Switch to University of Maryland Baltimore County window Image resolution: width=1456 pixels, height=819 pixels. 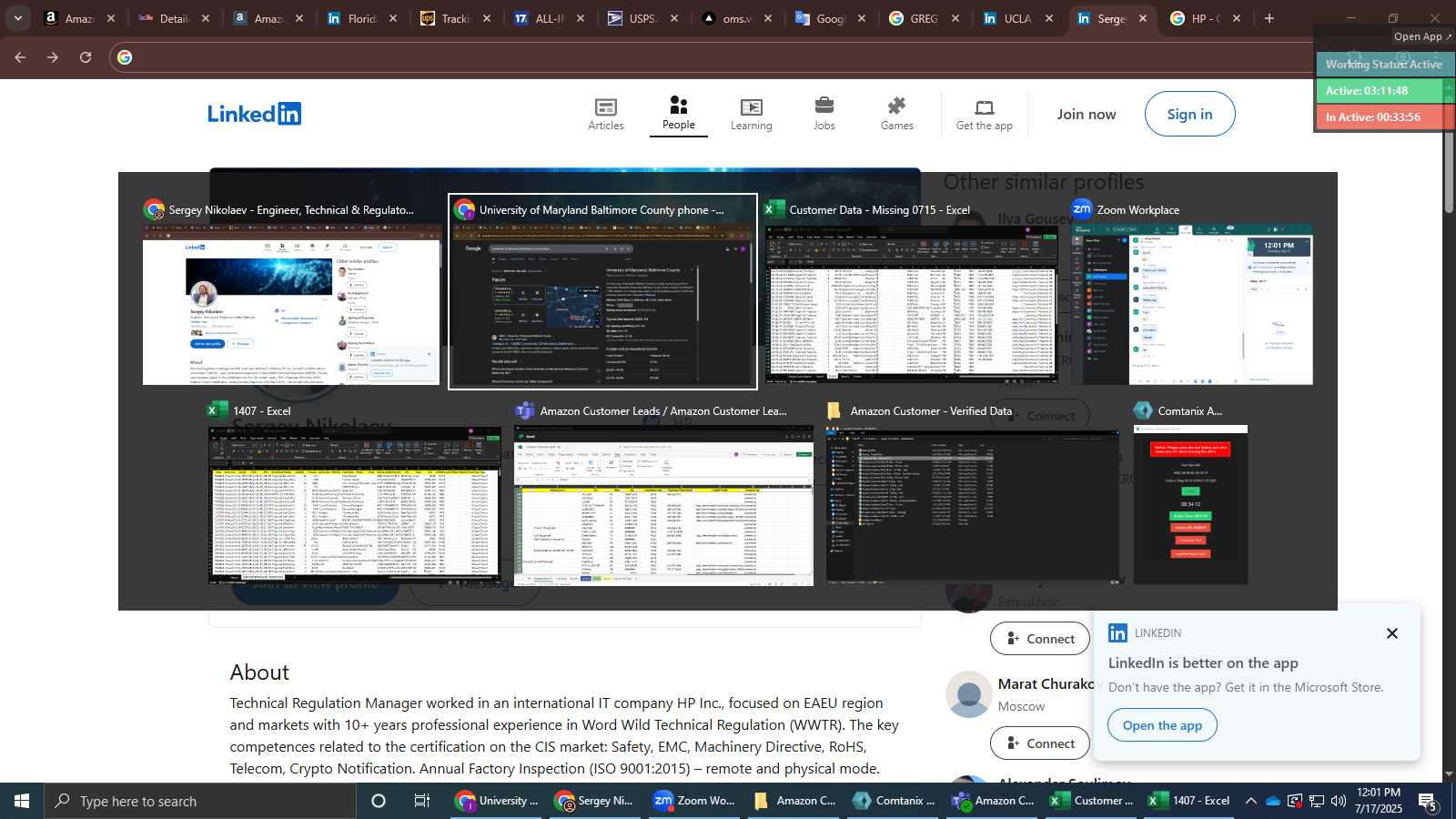tap(602, 292)
